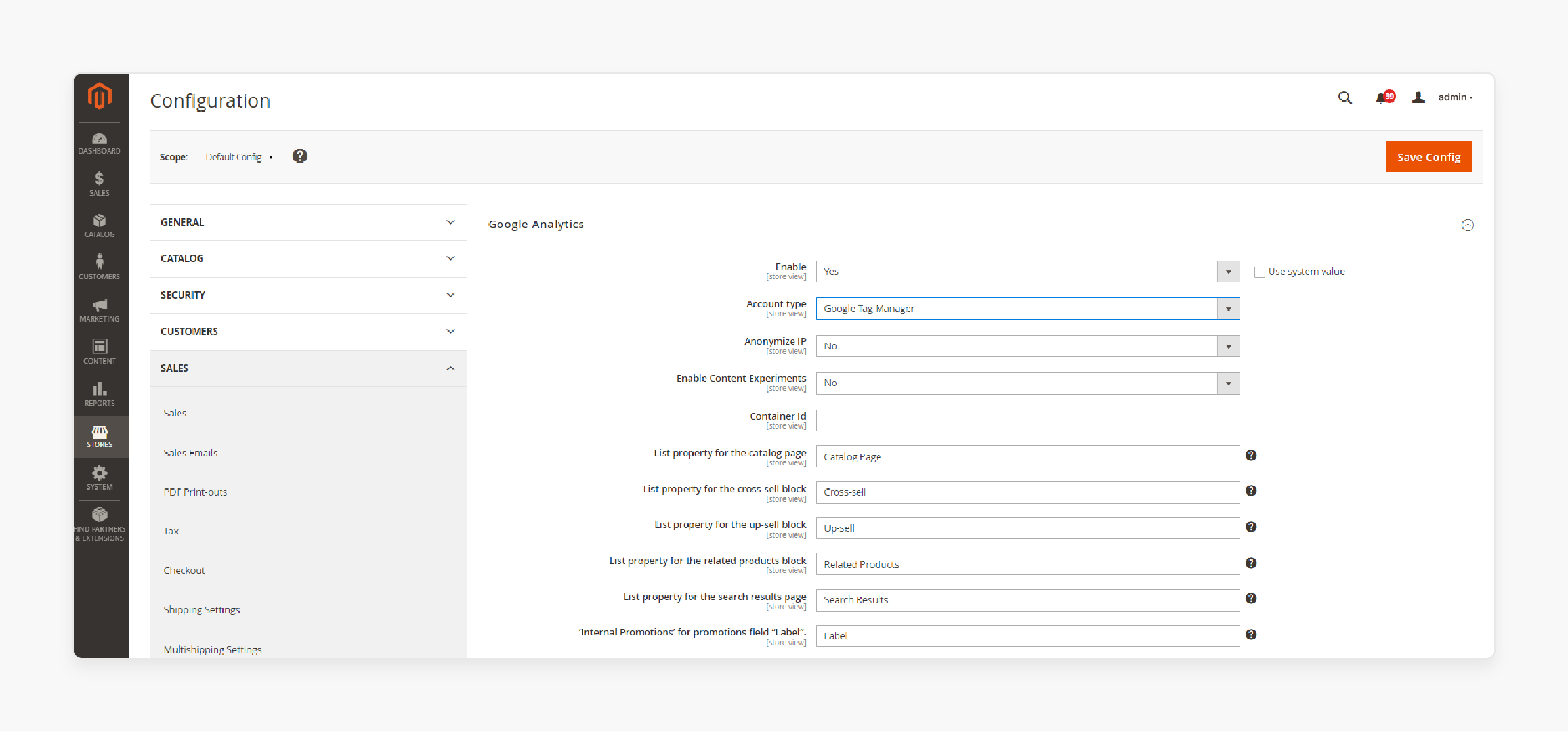Click the Cross-sell input field
The image size is (1568, 732).
coord(1028,492)
